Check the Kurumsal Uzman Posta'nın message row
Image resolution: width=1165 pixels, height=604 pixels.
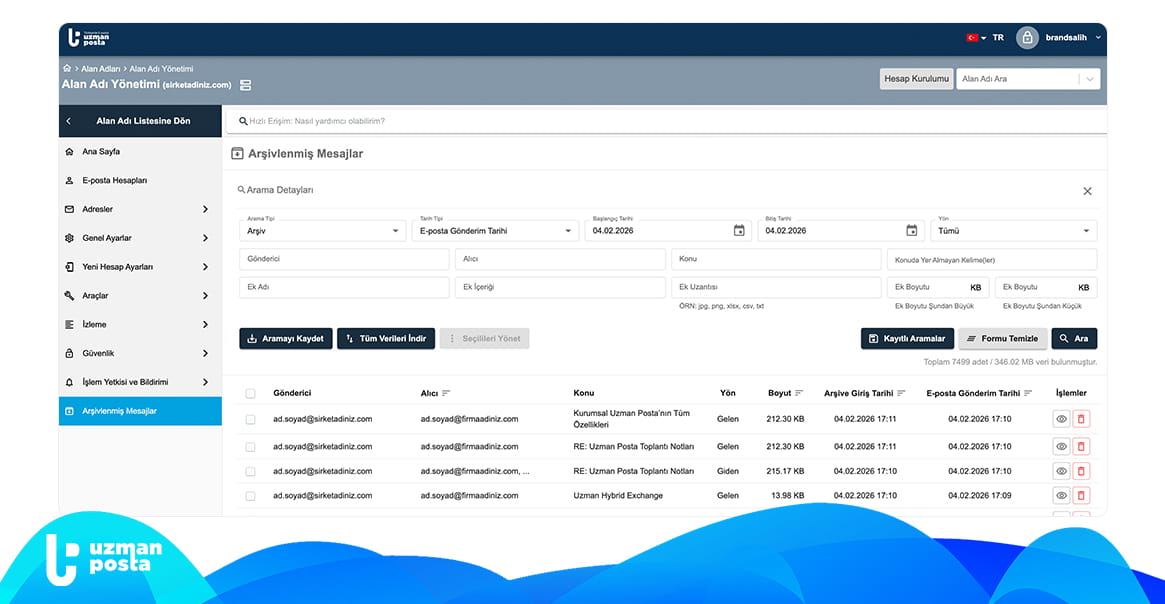click(250, 420)
